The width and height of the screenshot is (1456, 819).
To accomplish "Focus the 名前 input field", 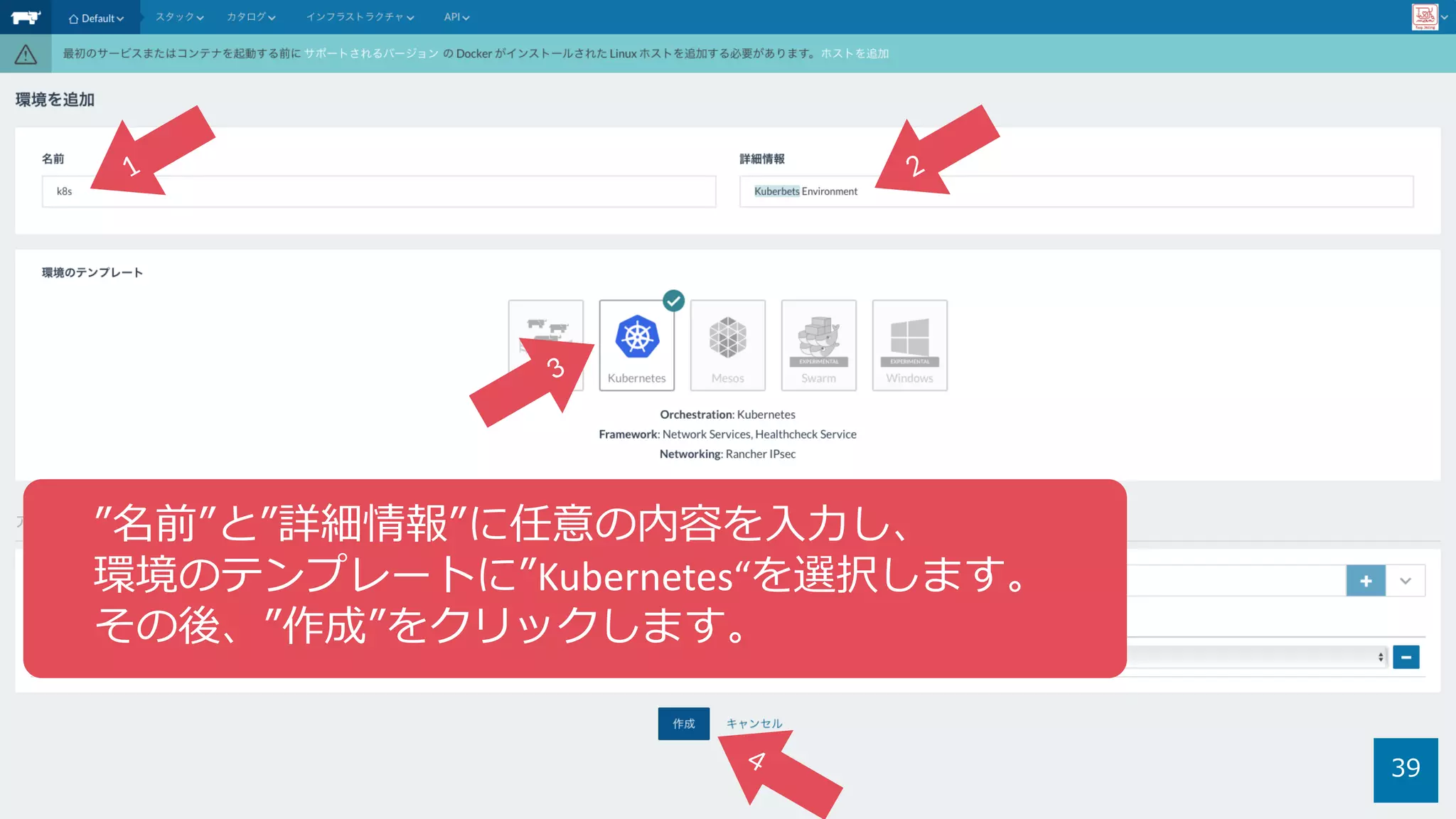I will click(379, 191).
